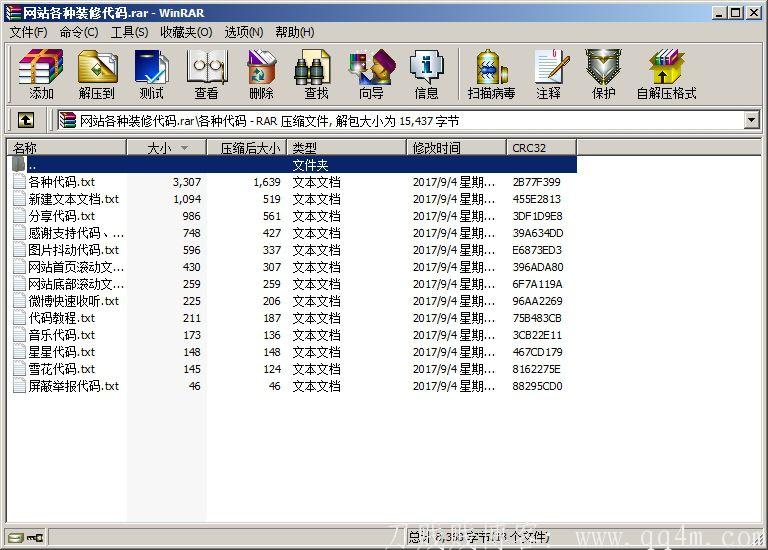
Task: Select file 图片抖动代码.txt
Action: click(x=73, y=250)
